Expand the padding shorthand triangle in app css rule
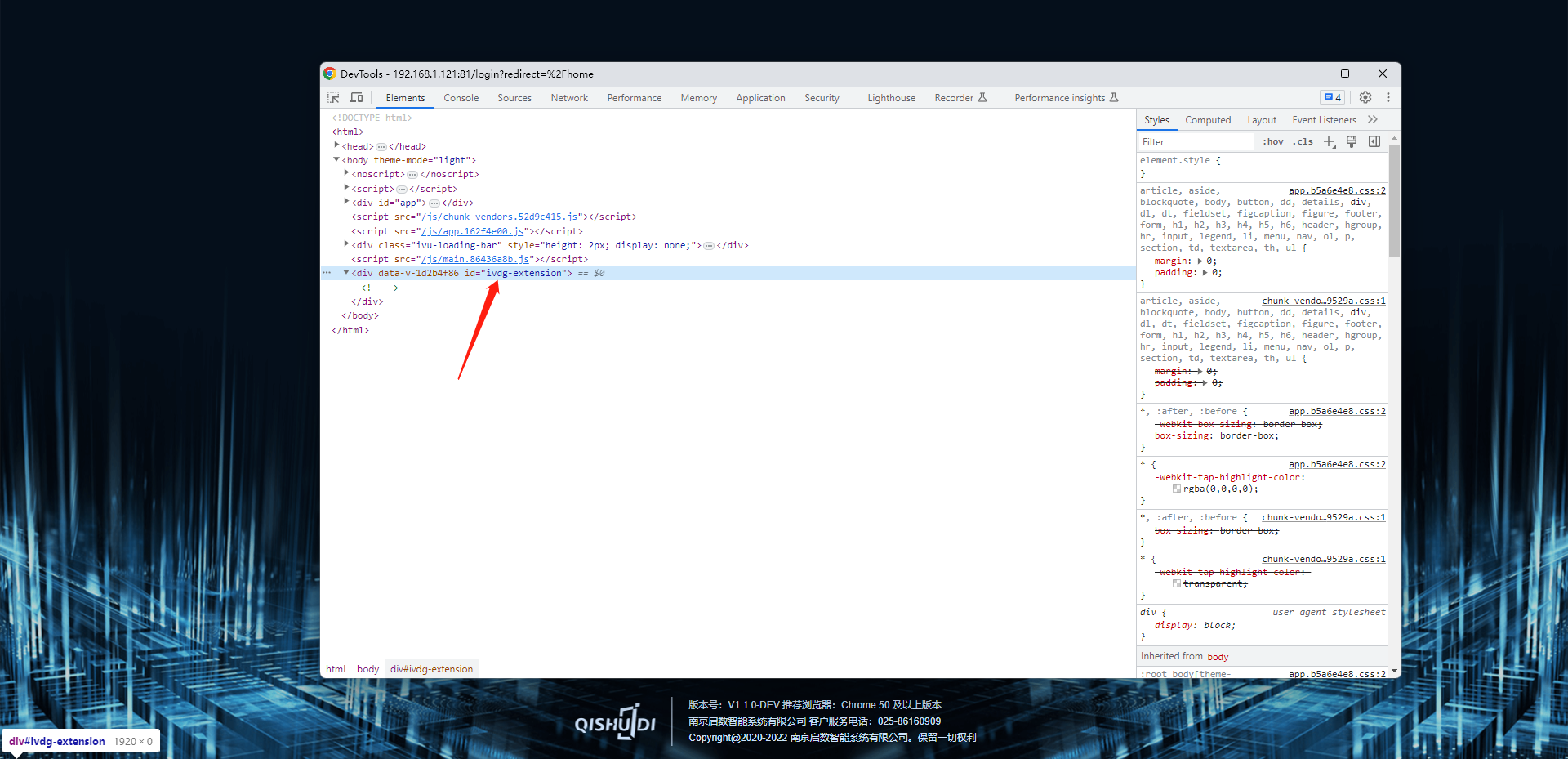Screen dimensions: 1568x759 pyautogui.click(x=1205, y=273)
